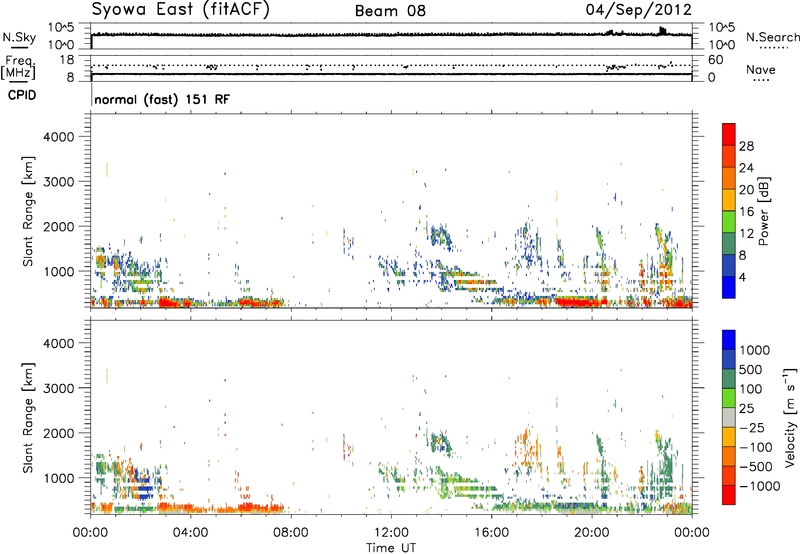Click the dotted N.Search legend line sample

click(773, 48)
